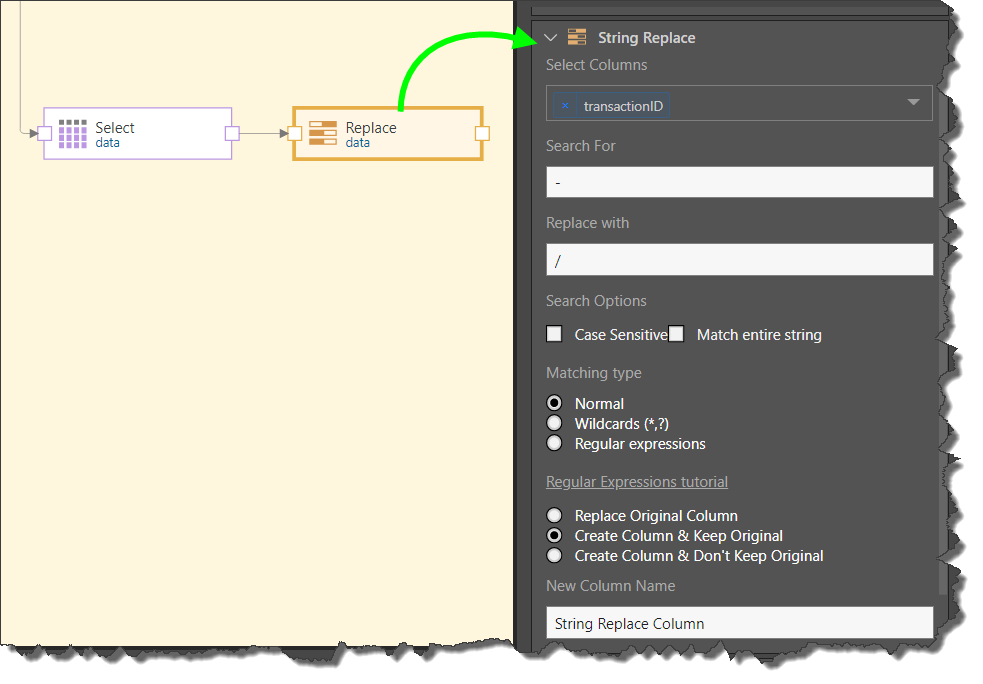Screen dimensions: 983x684
Task: Open the Regular Expressions tutorial link
Action: click(x=637, y=482)
